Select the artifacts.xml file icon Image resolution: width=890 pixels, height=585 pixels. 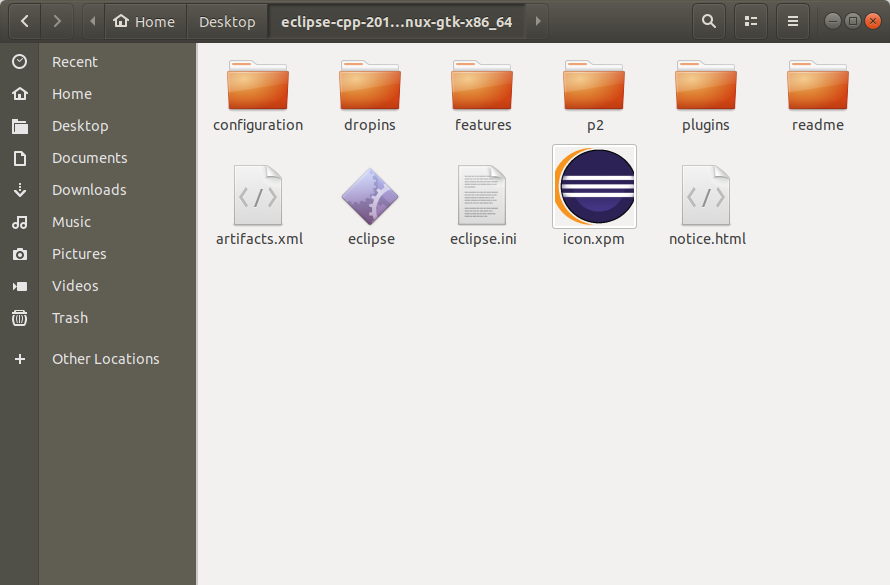pyautogui.click(x=258, y=195)
